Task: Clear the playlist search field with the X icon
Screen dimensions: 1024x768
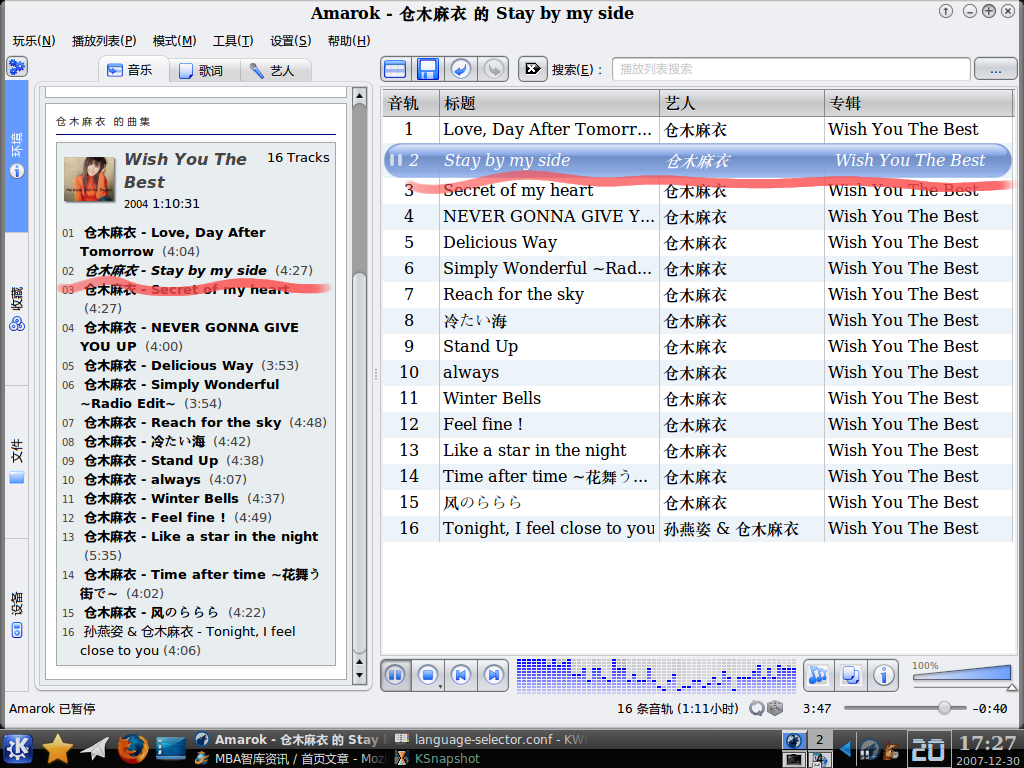Action: (533, 69)
